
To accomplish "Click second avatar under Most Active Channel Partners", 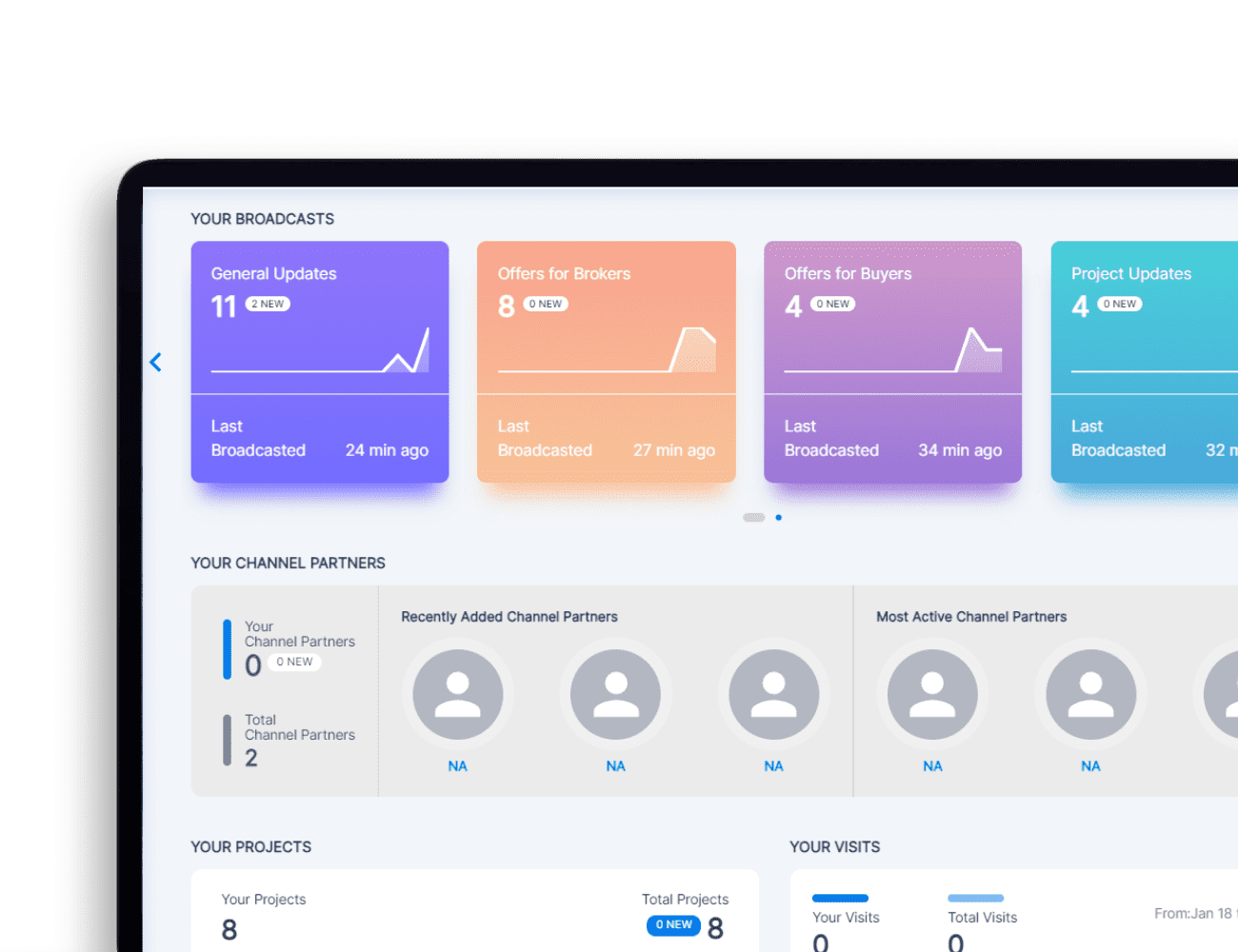I will (x=1090, y=695).
